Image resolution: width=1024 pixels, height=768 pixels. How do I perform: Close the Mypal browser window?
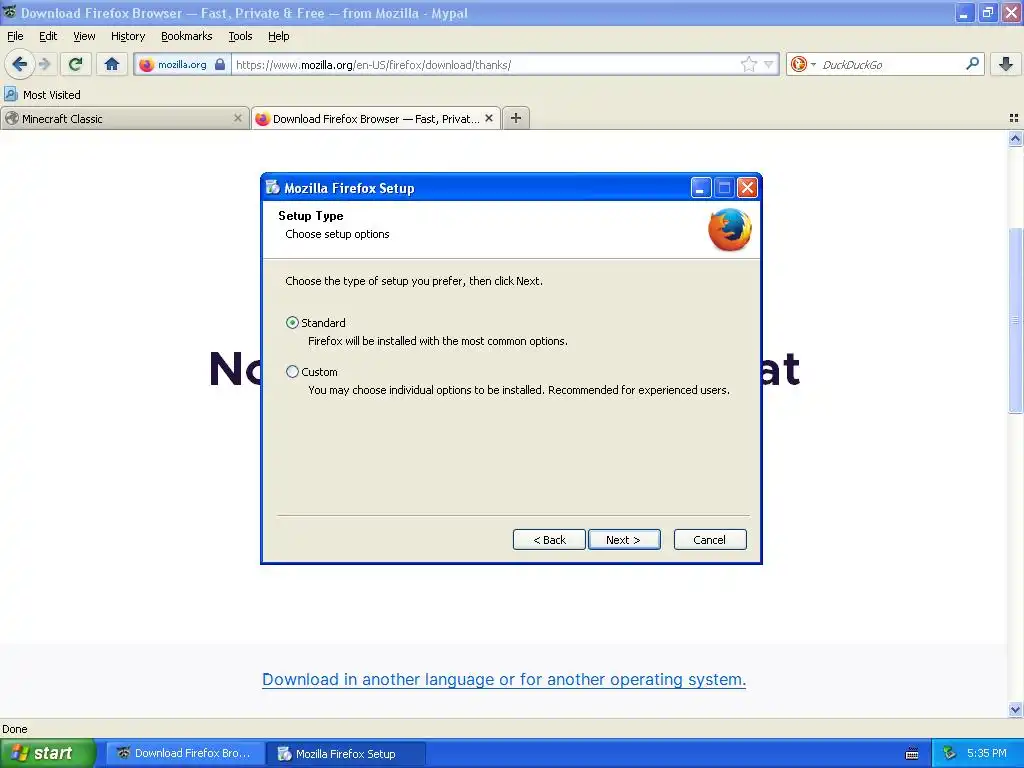1011,13
